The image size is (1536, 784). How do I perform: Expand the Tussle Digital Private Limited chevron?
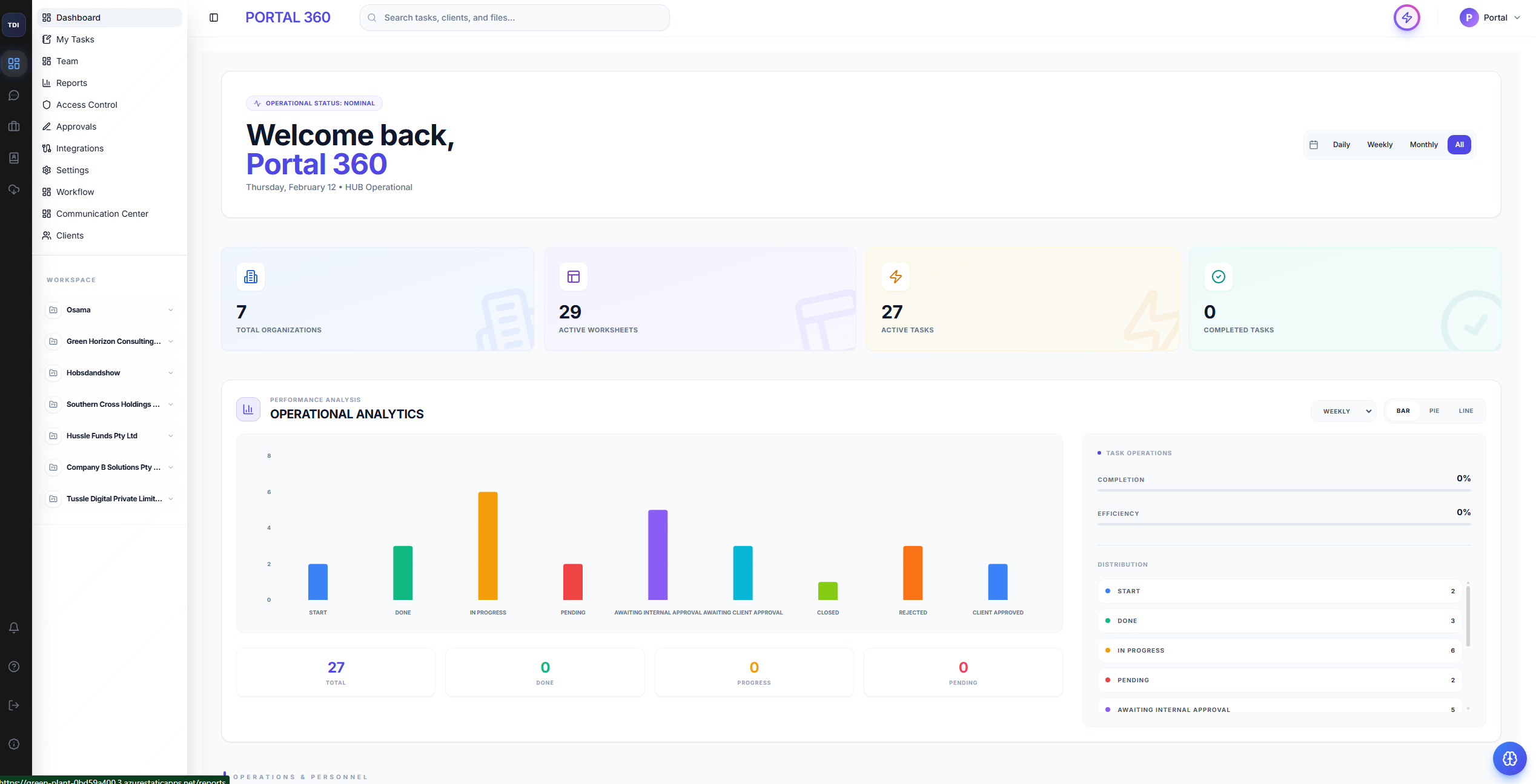click(x=171, y=499)
